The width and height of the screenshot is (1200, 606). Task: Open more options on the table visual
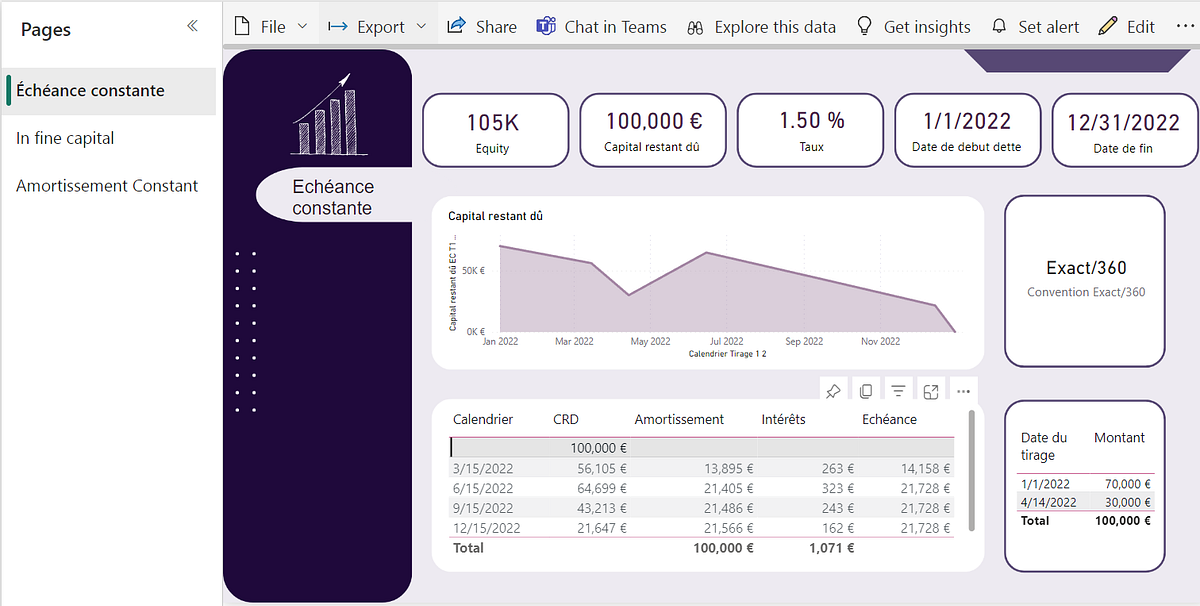click(x=962, y=389)
